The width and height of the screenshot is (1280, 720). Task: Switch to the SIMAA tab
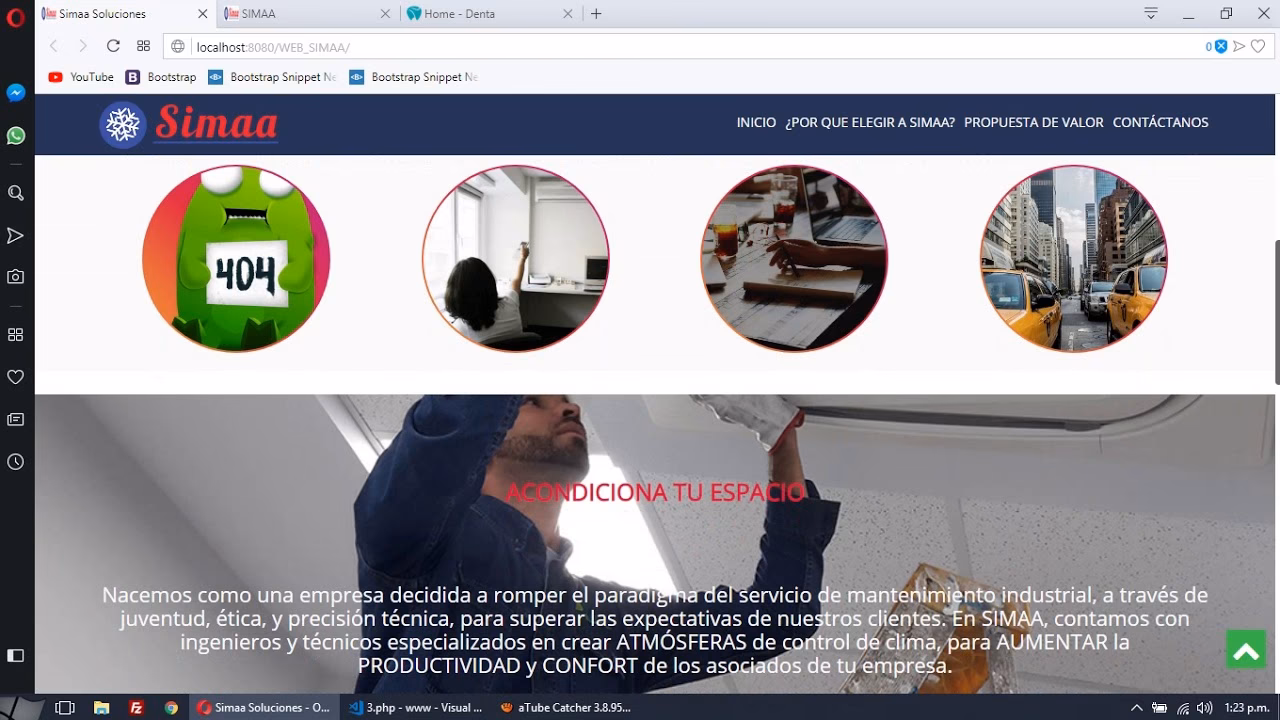point(300,14)
